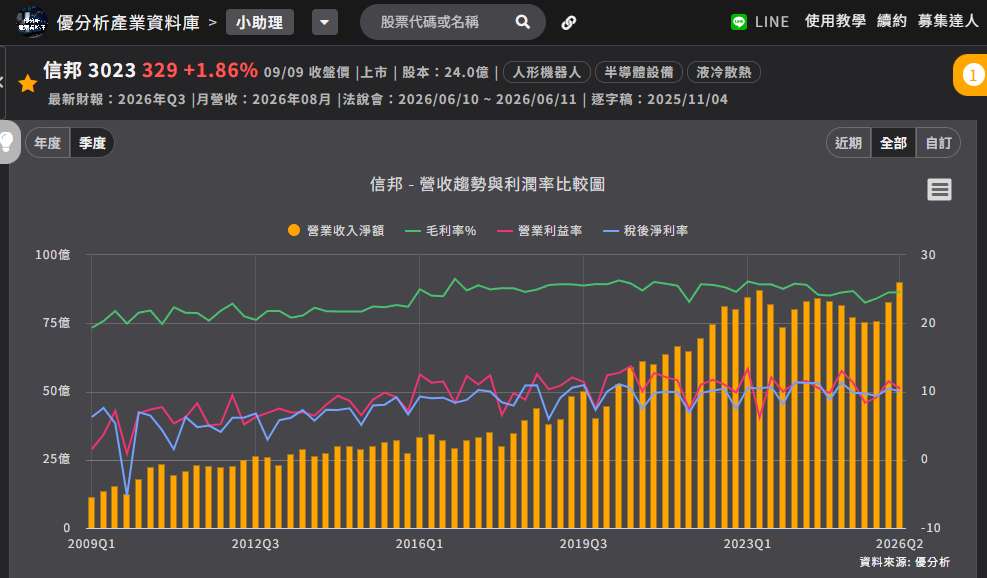Image resolution: width=987 pixels, height=578 pixels.
Task: Select the 近期 range tab
Action: (848, 143)
